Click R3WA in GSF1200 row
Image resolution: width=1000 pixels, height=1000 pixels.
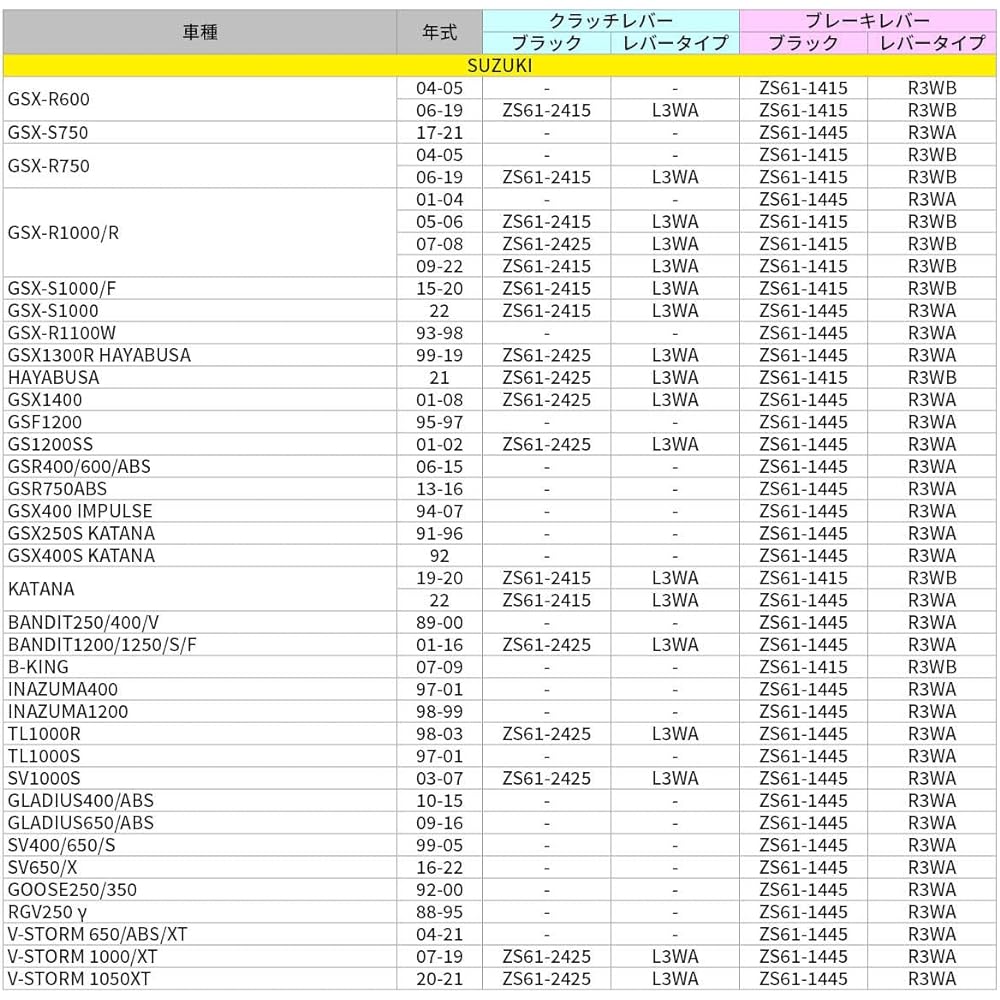932,422
